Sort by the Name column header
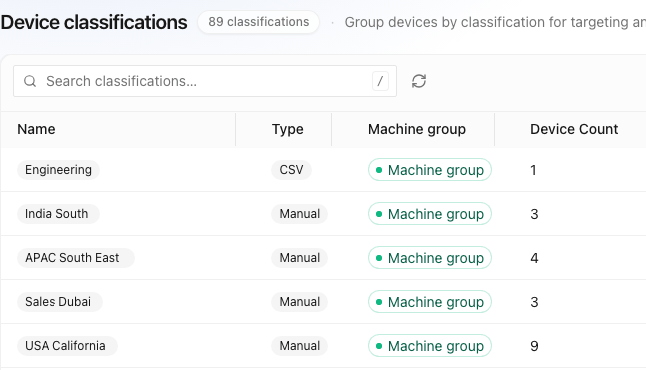Image resolution: width=646 pixels, height=370 pixels. click(36, 129)
